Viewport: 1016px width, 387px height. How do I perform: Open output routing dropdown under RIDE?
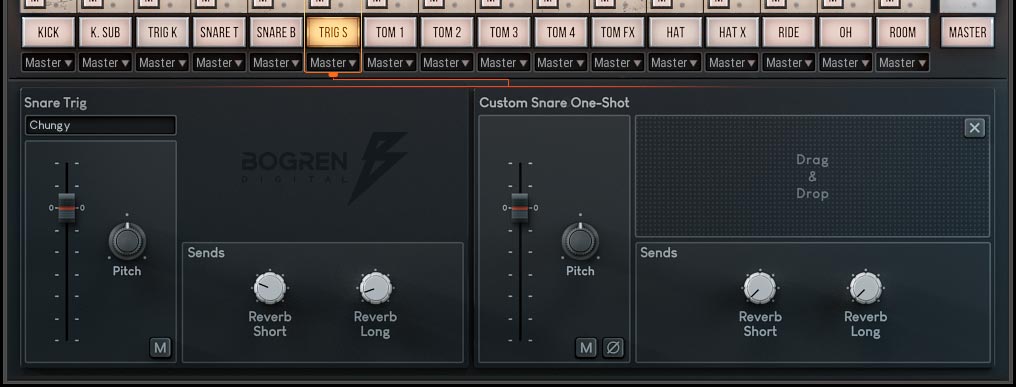pyautogui.click(x=790, y=63)
